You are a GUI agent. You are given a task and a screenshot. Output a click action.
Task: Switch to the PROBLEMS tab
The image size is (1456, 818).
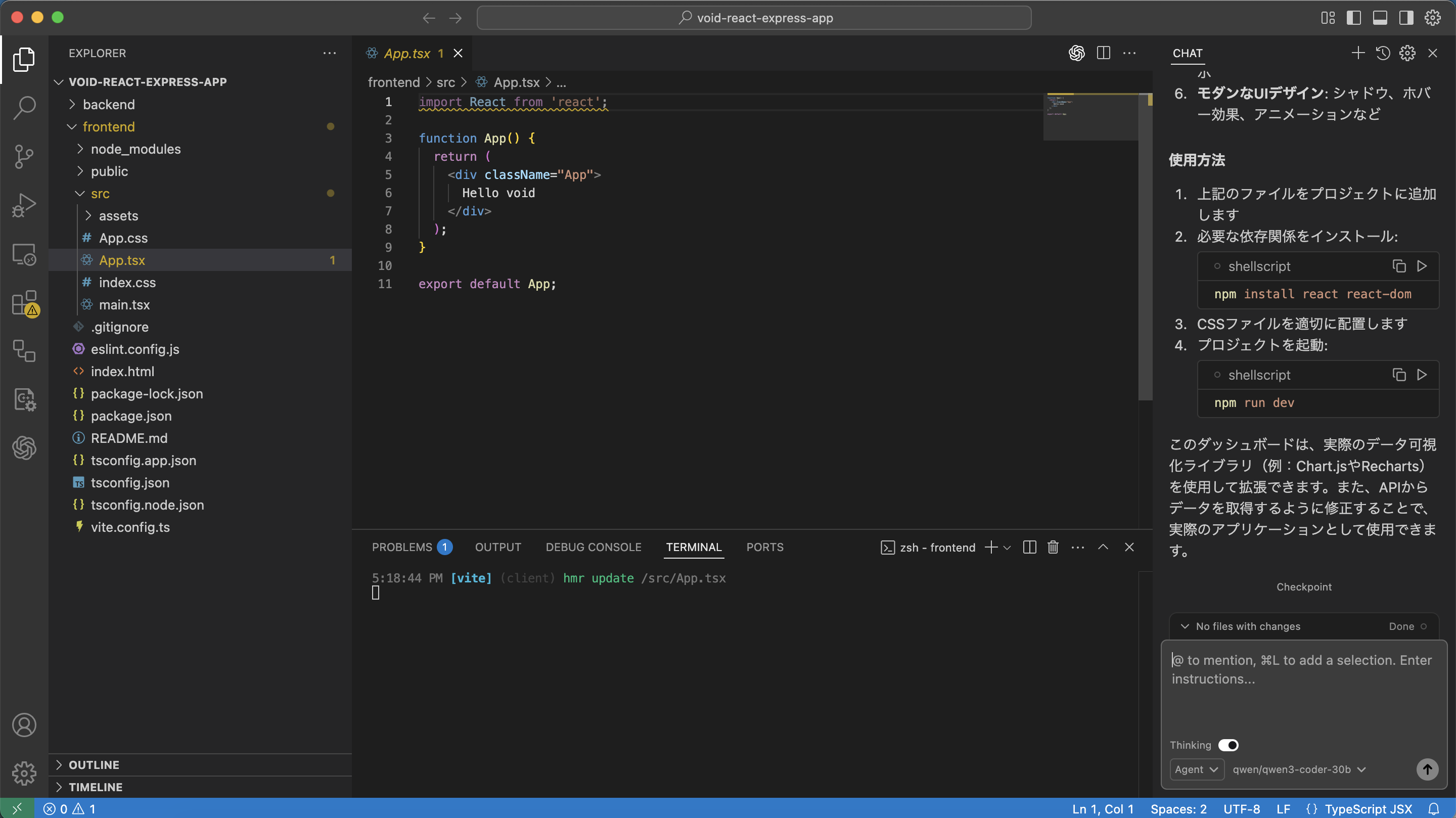pos(402,547)
